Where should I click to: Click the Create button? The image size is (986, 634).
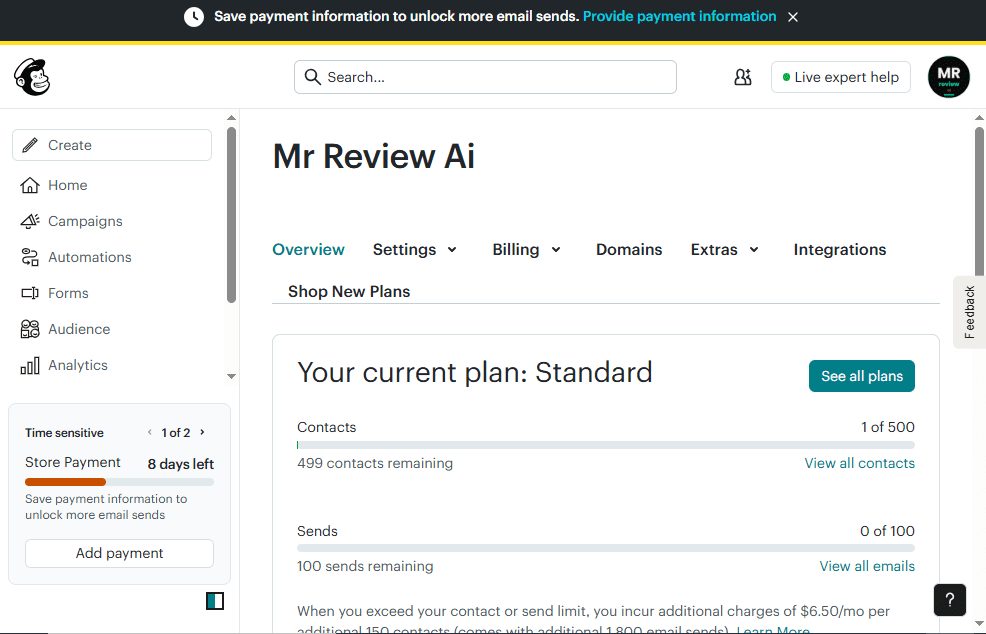(112, 145)
